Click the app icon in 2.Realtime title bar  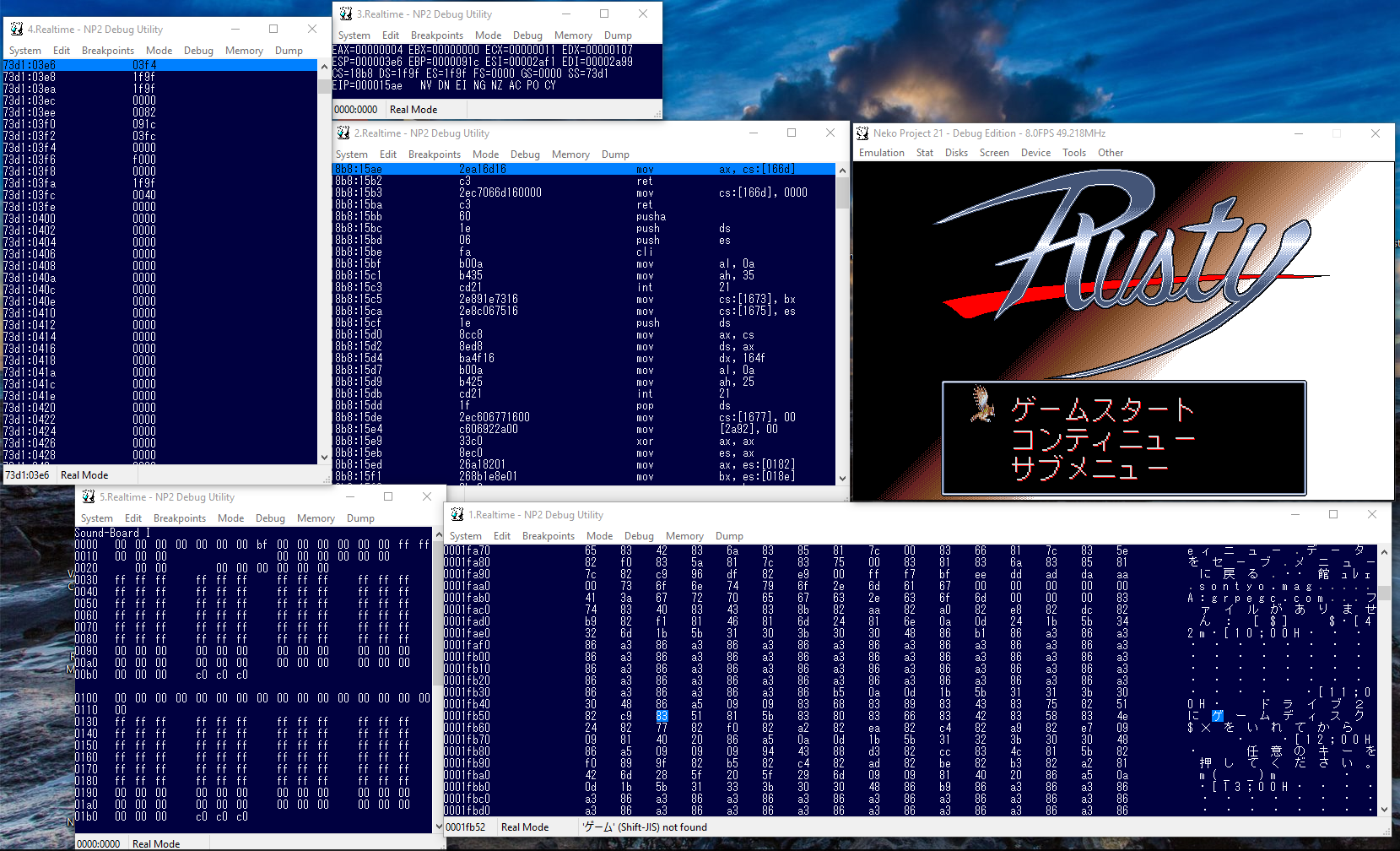(x=343, y=133)
